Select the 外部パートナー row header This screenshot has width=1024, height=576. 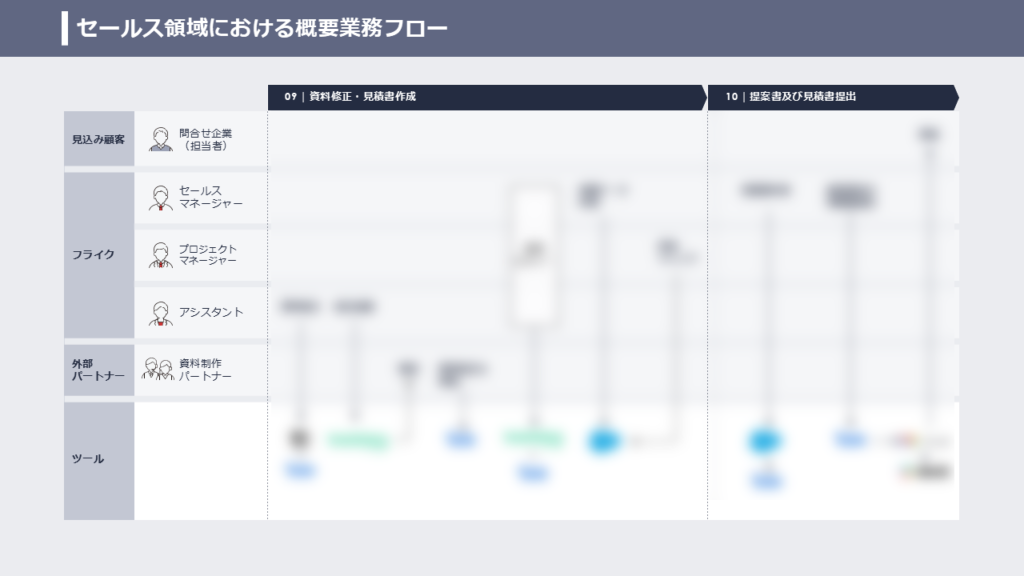[99, 370]
